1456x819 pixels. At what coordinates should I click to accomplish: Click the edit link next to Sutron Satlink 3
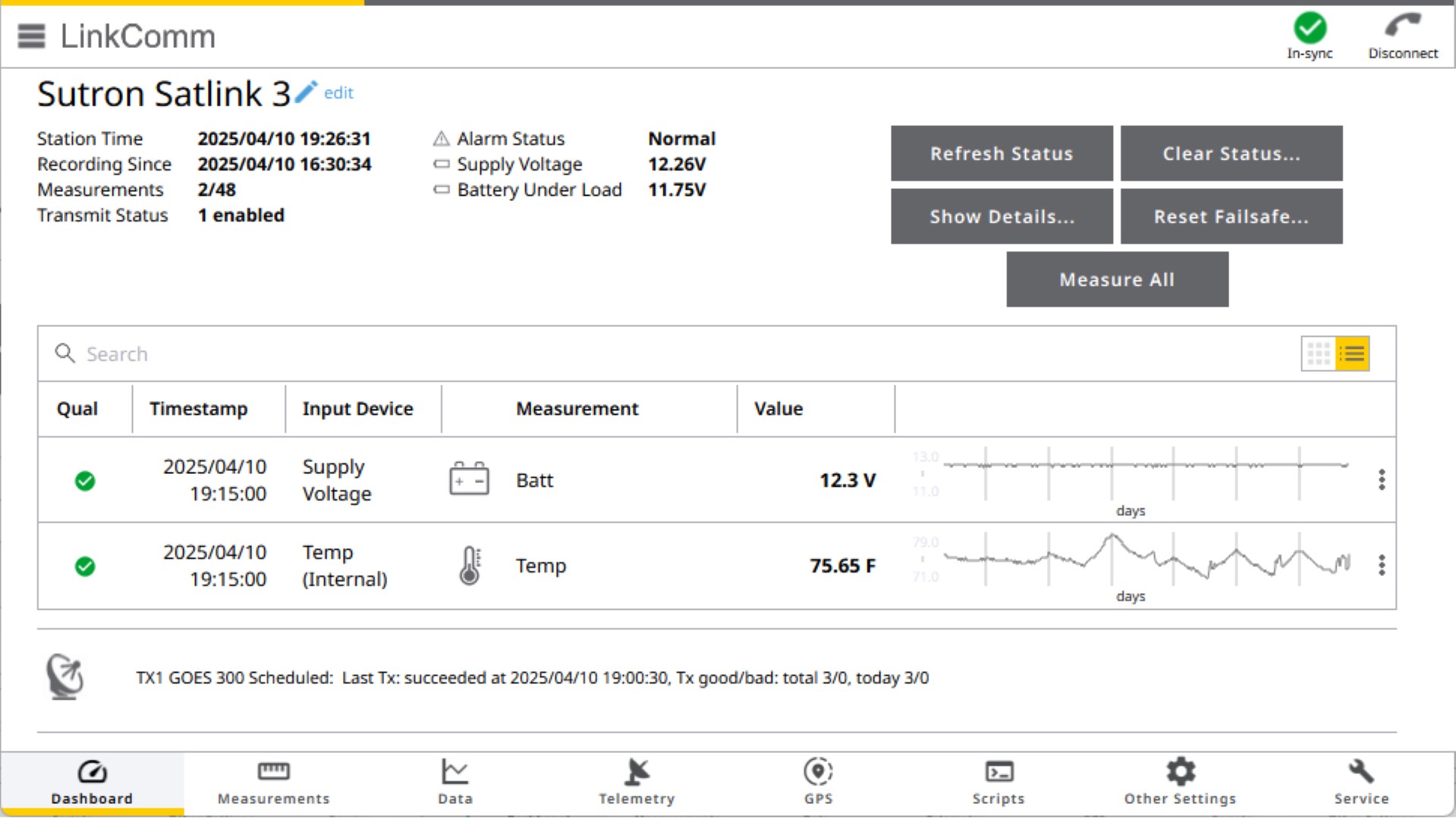tap(338, 93)
